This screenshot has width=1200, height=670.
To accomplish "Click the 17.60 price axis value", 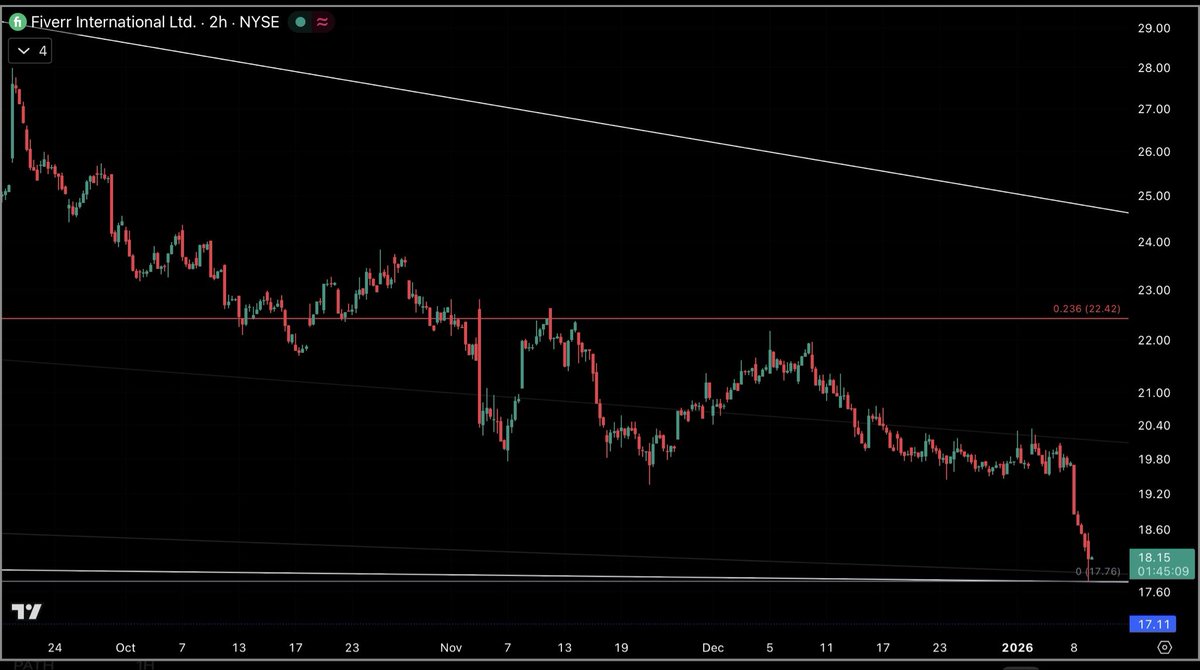I will coord(1156,592).
